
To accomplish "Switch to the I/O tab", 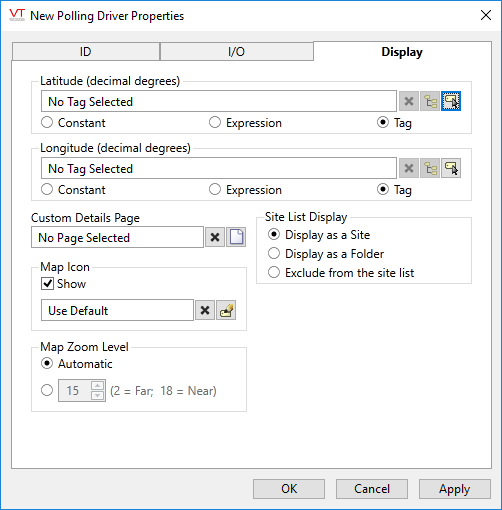I will coord(236,52).
